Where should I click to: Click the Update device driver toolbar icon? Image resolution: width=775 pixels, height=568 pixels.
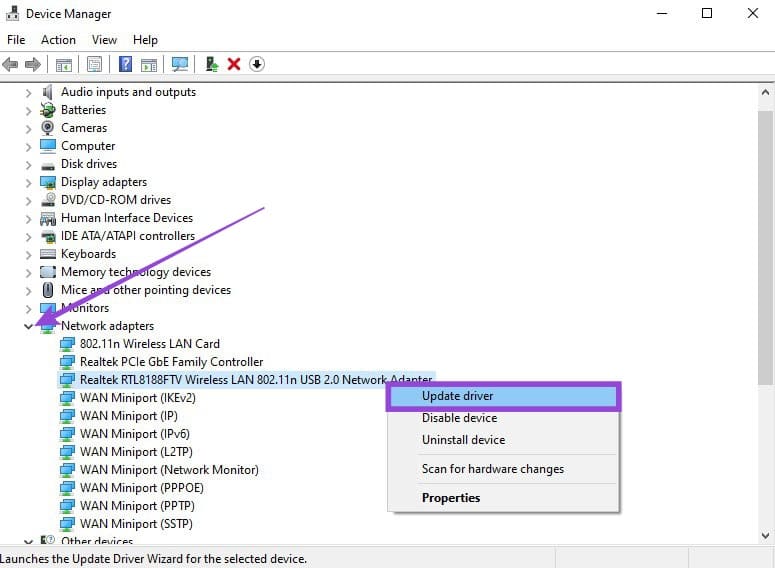(x=212, y=64)
